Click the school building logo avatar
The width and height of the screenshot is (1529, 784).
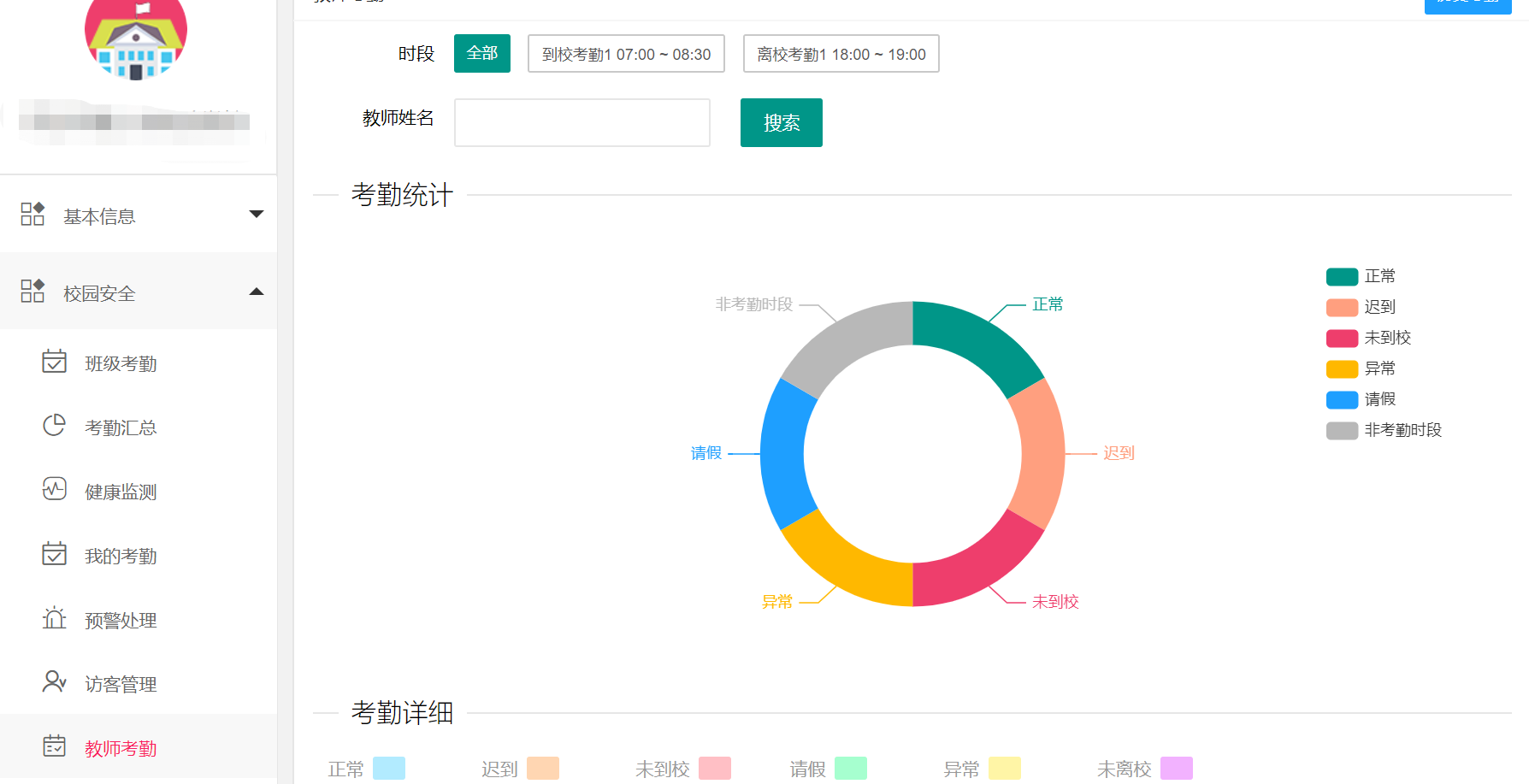136,38
